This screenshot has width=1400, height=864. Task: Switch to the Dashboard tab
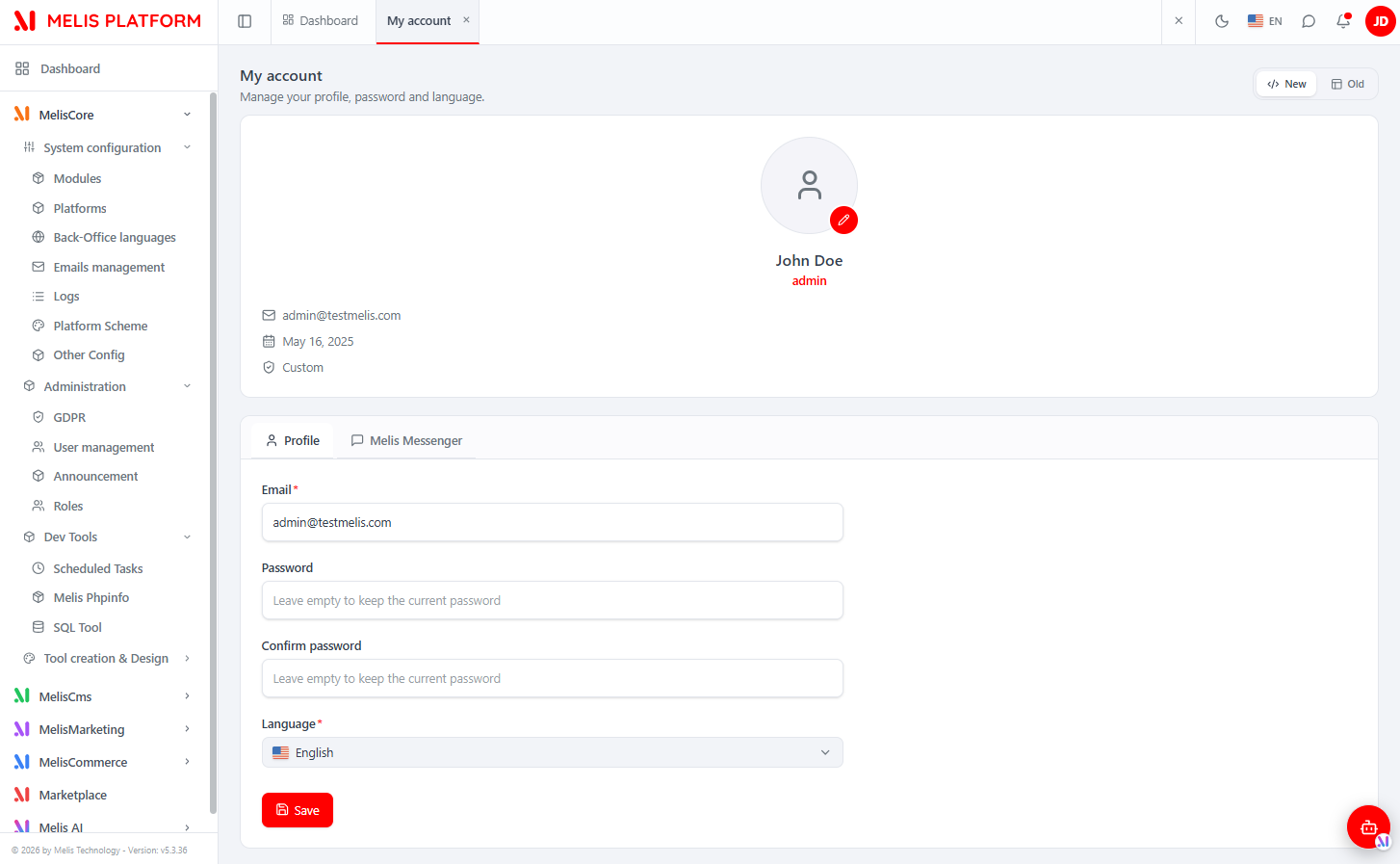pos(321,21)
